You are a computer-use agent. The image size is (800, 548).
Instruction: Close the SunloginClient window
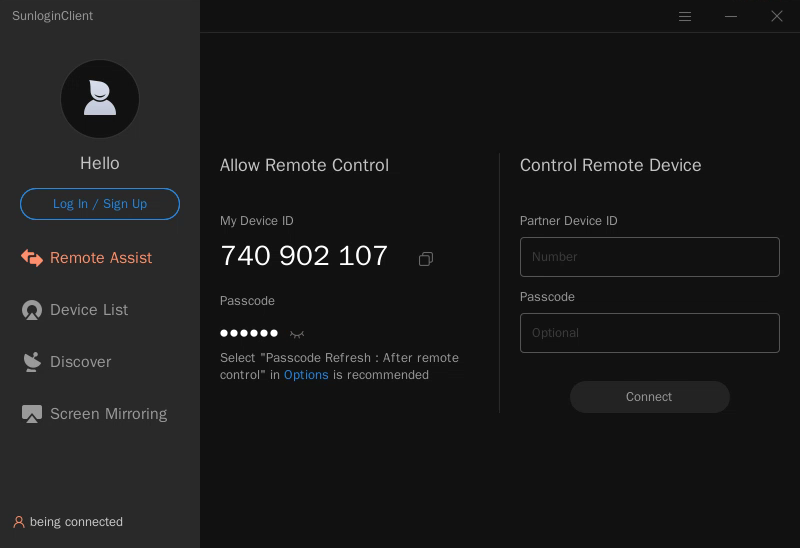pos(777,16)
